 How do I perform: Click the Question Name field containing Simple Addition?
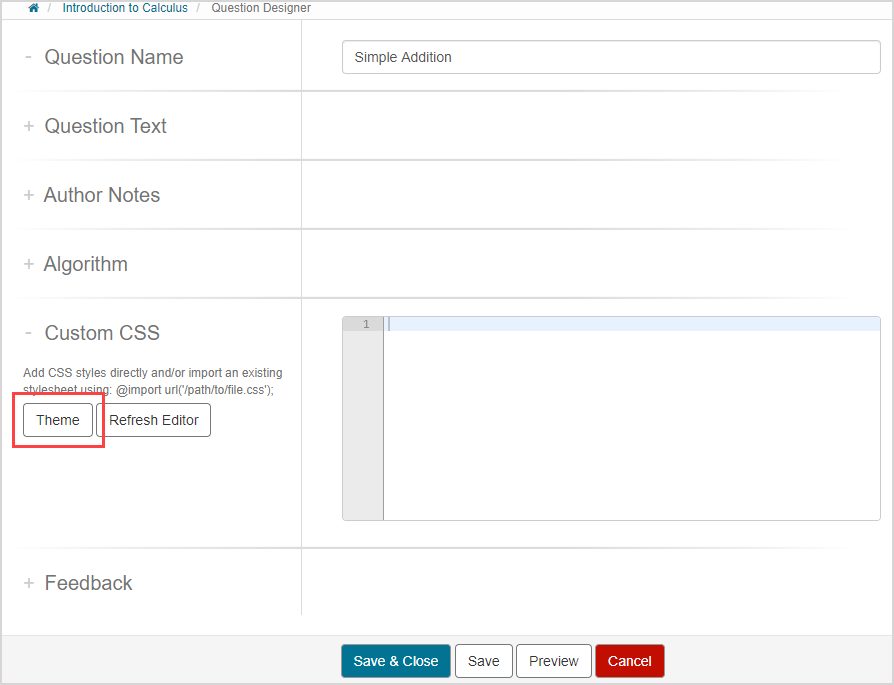pyautogui.click(x=610, y=57)
